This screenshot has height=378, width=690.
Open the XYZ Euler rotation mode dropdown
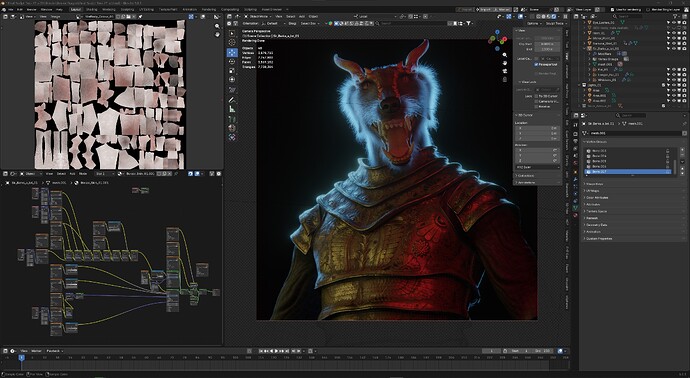[x=538, y=167]
